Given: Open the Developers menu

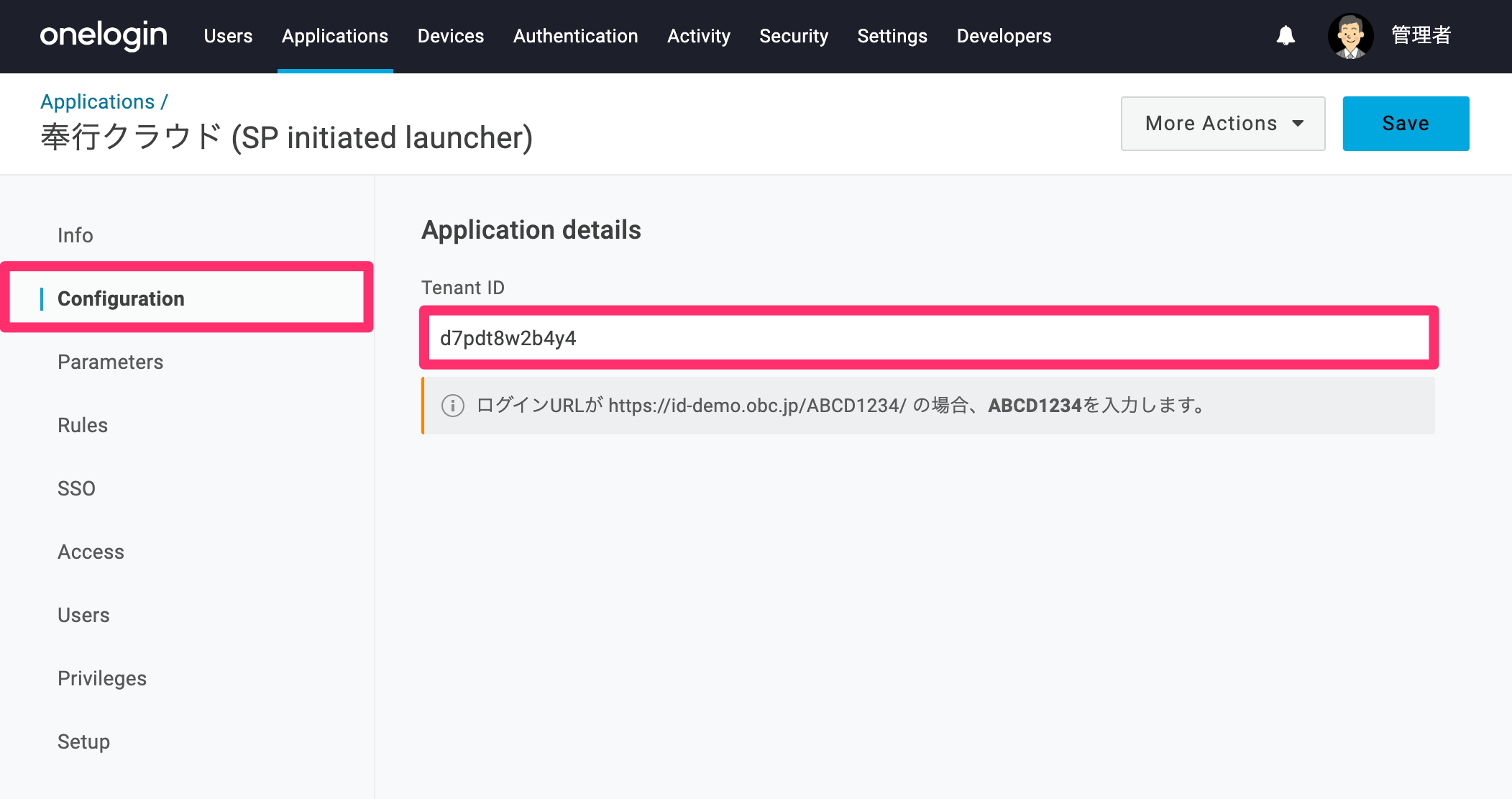Looking at the screenshot, I should click(x=1004, y=36).
